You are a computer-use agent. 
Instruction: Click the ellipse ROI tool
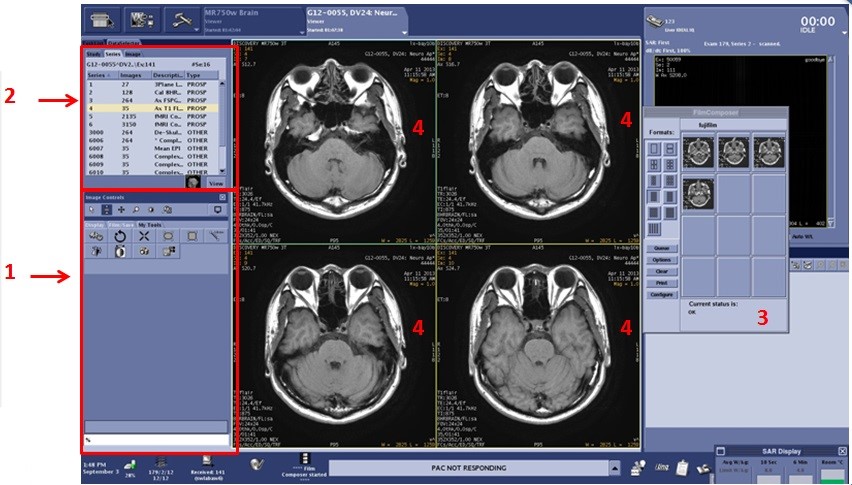(x=167, y=236)
